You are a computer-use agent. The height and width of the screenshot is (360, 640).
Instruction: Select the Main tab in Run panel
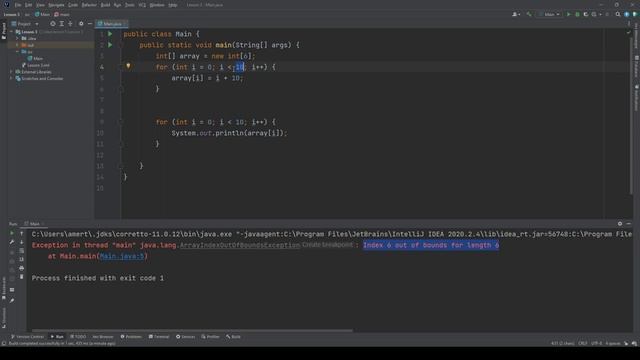pos(33,224)
